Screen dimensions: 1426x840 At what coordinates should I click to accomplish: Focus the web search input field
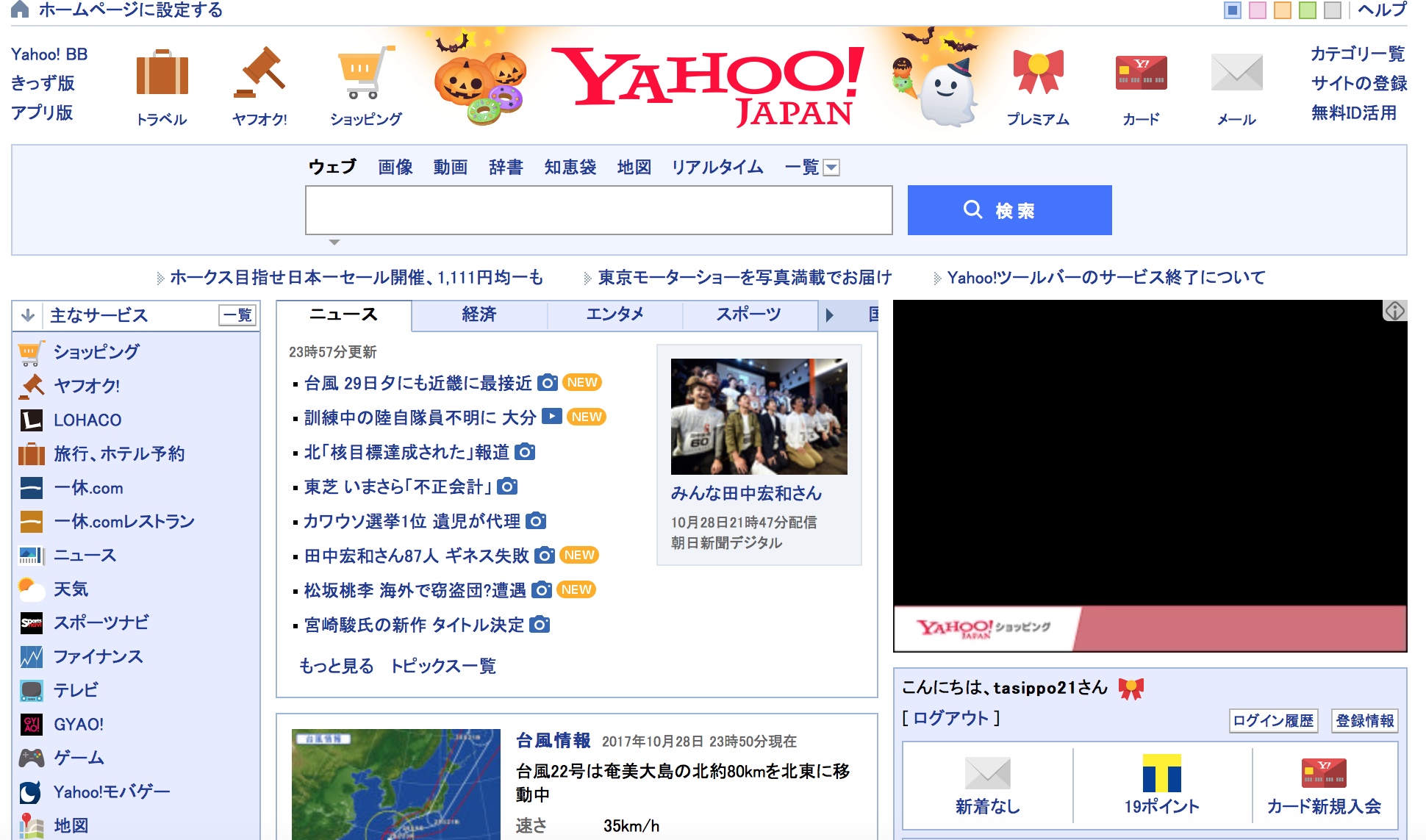(599, 210)
